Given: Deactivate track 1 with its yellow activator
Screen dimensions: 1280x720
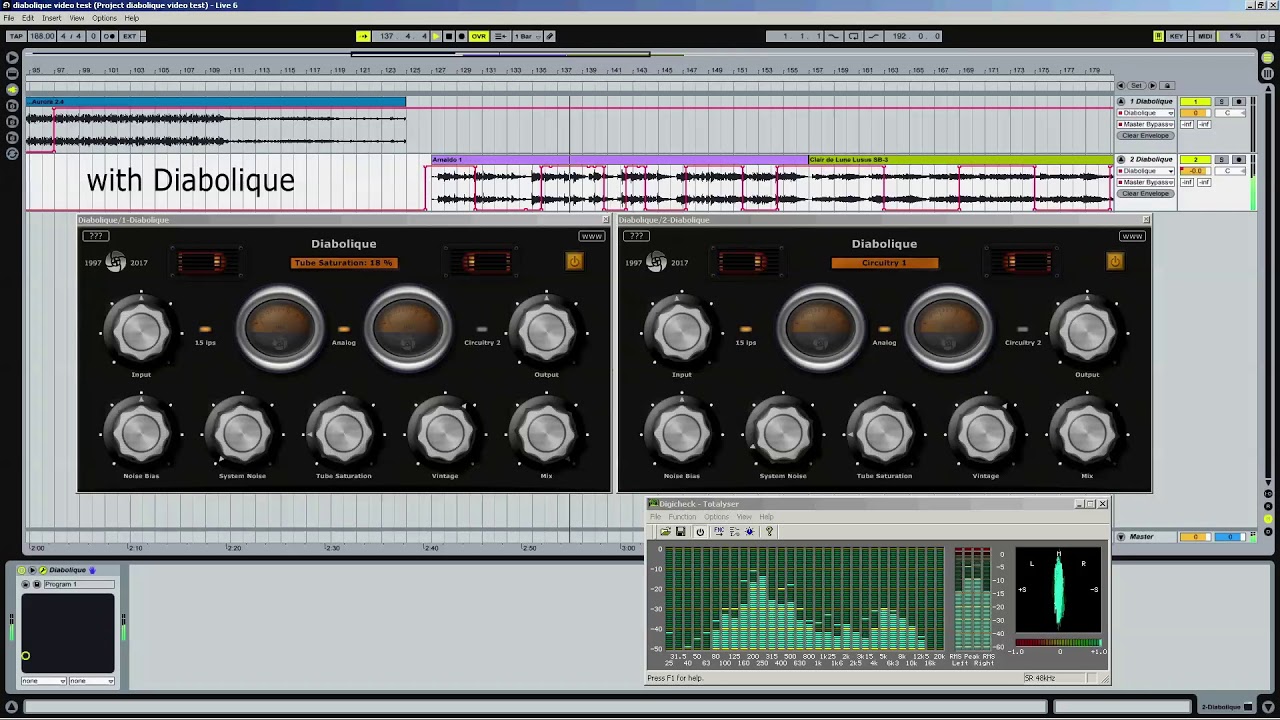Looking at the screenshot, I should 1195,102.
